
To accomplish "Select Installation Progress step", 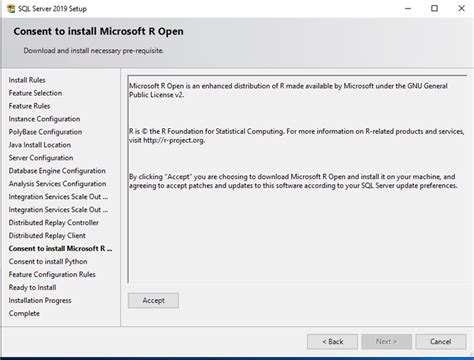I will (x=40, y=301).
